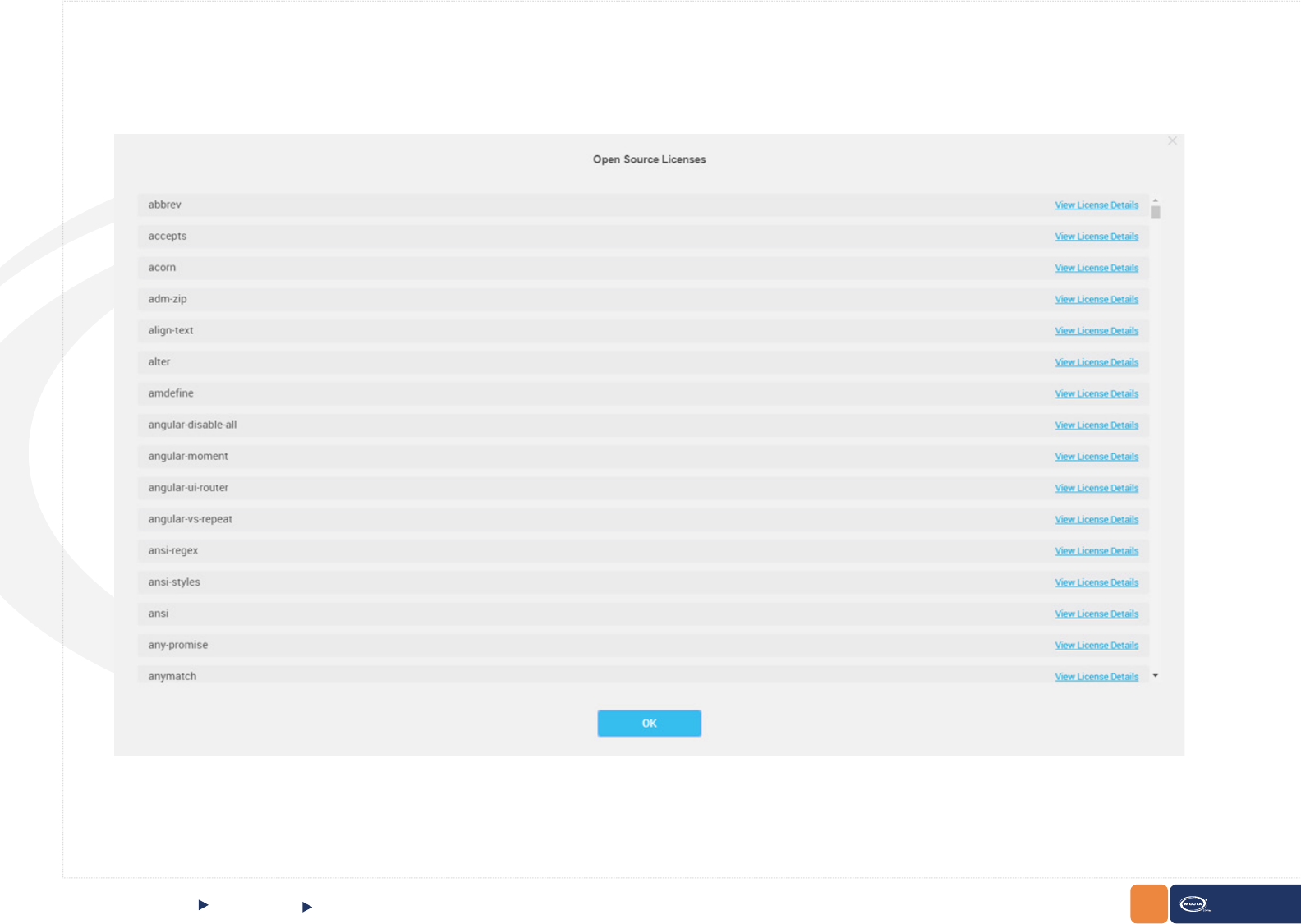The height and width of the screenshot is (924, 1301).
Task: Select the any-promise package name
Action: coord(177,645)
